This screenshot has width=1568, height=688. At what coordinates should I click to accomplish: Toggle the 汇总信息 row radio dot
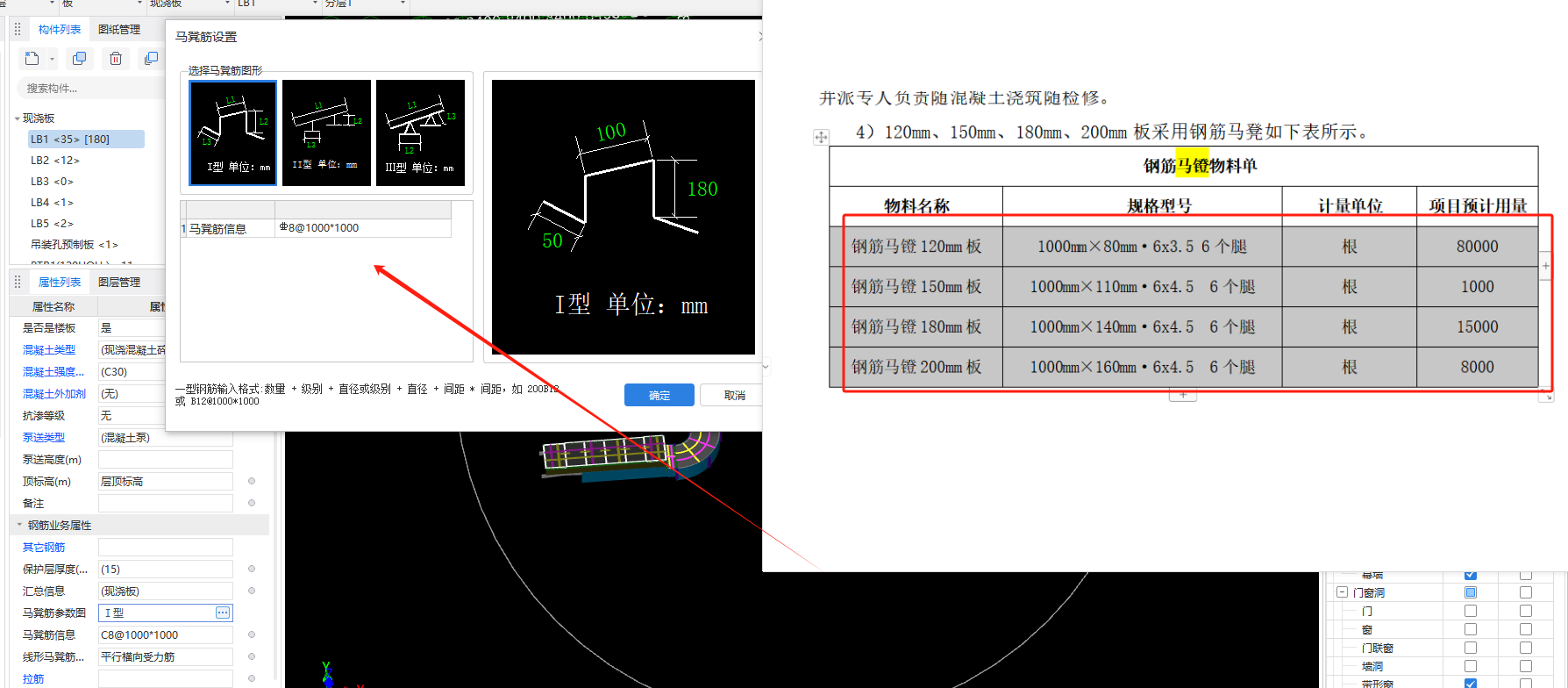[252, 591]
